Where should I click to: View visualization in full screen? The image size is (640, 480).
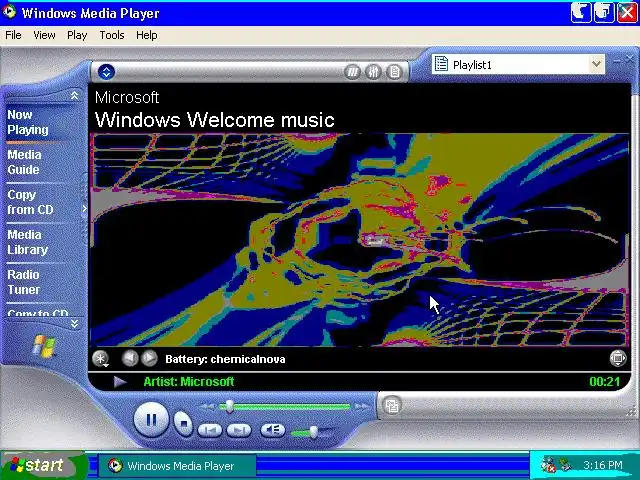point(618,358)
